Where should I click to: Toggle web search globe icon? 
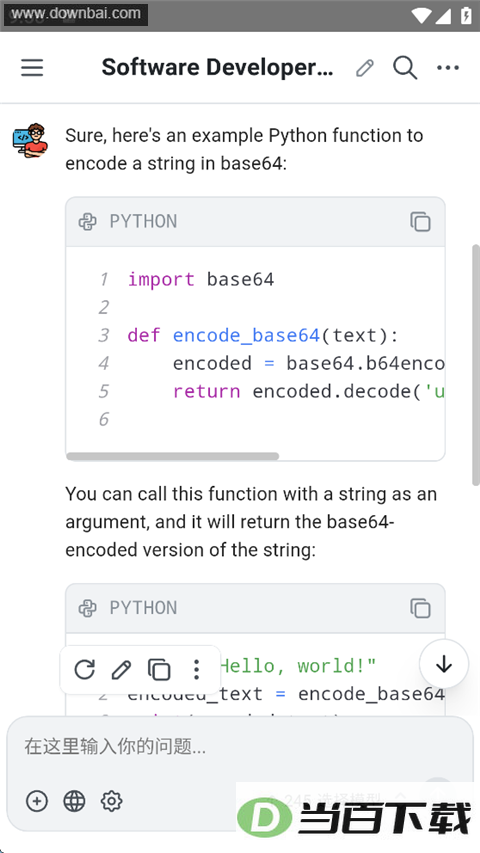click(75, 801)
